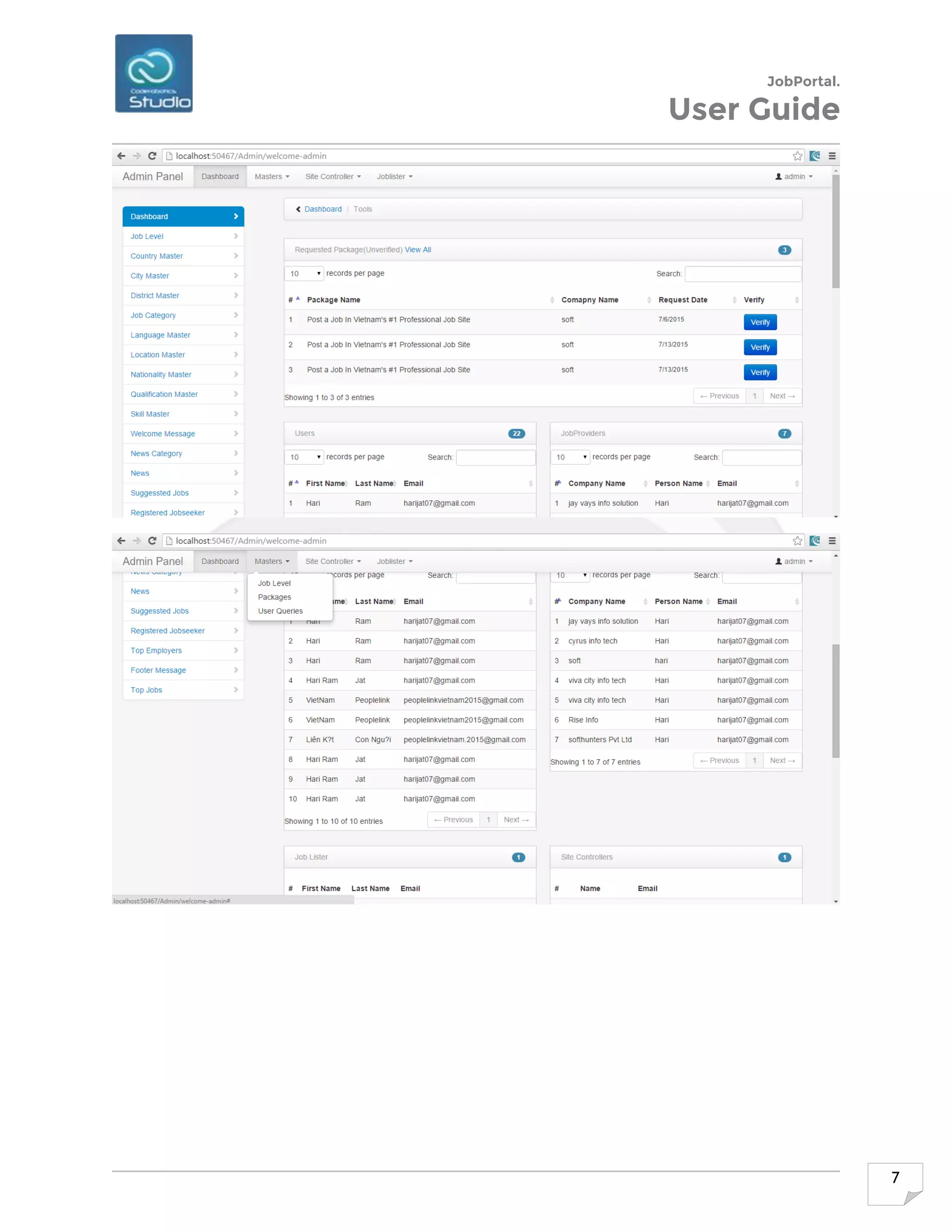
Task: Click Next in the Requested Package pagination
Action: tap(782, 396)
